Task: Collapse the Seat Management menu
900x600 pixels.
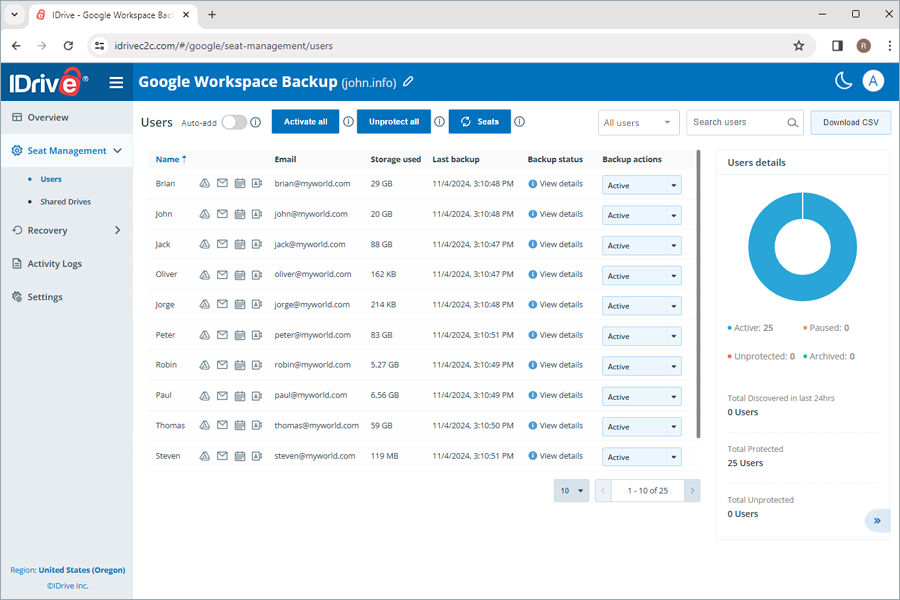Action: coord(67,150)
